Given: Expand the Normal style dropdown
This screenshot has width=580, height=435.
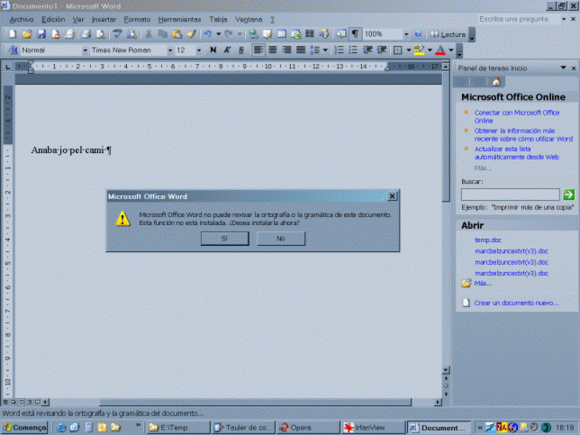Looking at the screenshot, I should (x=85, y=50).
